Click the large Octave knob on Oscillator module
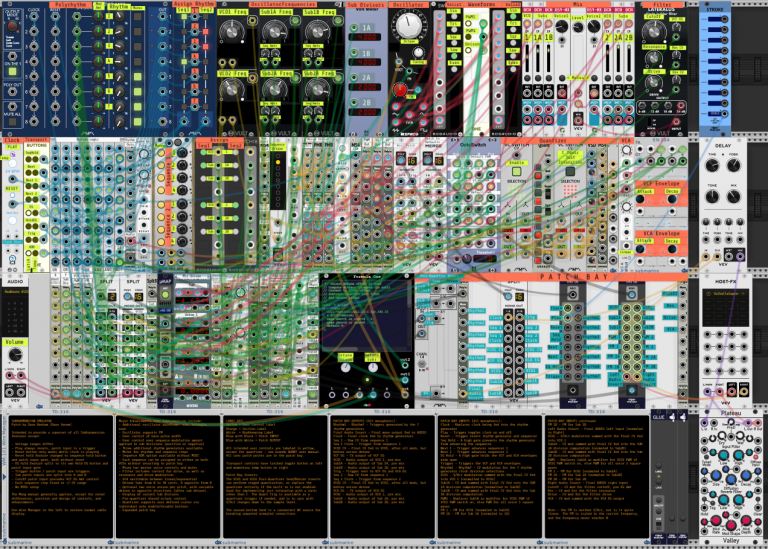Screen dimensions: 768x549 tap(408, 25)
